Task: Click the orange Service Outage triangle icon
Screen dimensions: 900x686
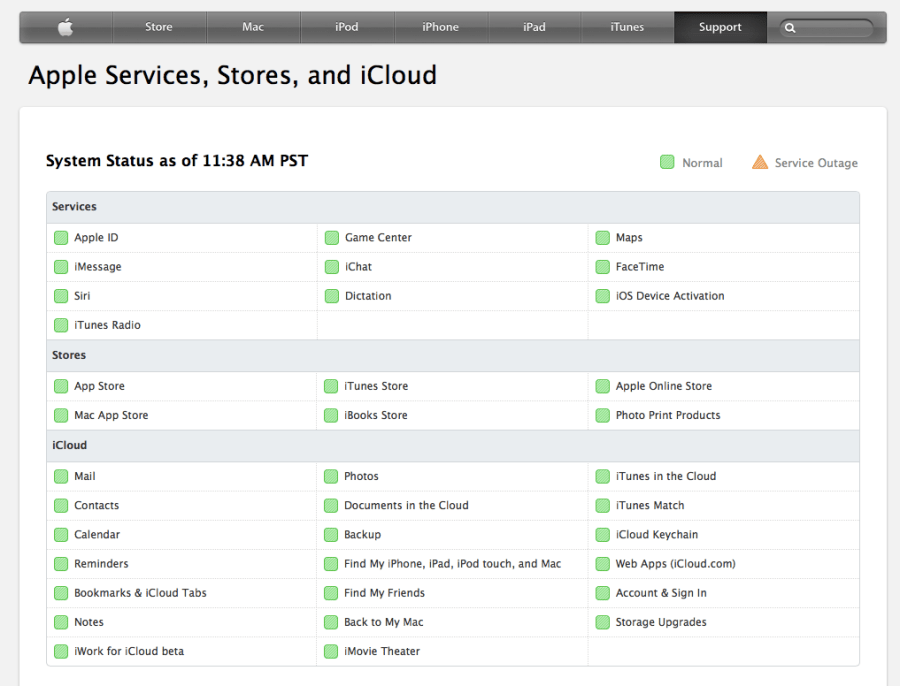Action: [x=760, y=163]
